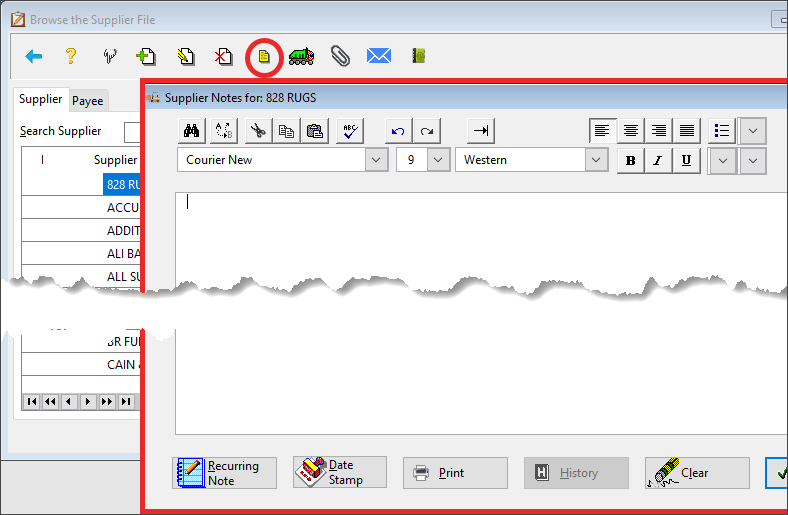Click the find and replace icon

click(224, 131)
